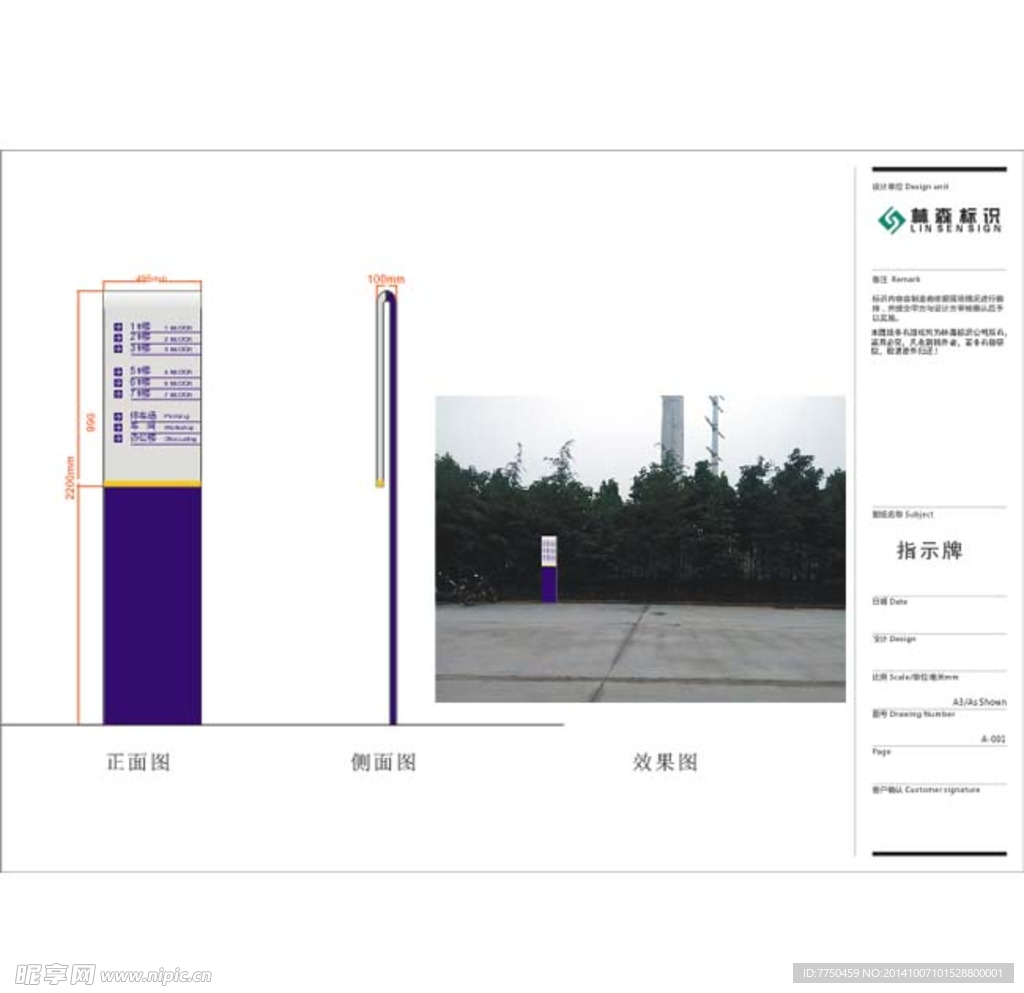Click the 正面图 caption
1024x993 pixels.
click(x=138, y=762)
